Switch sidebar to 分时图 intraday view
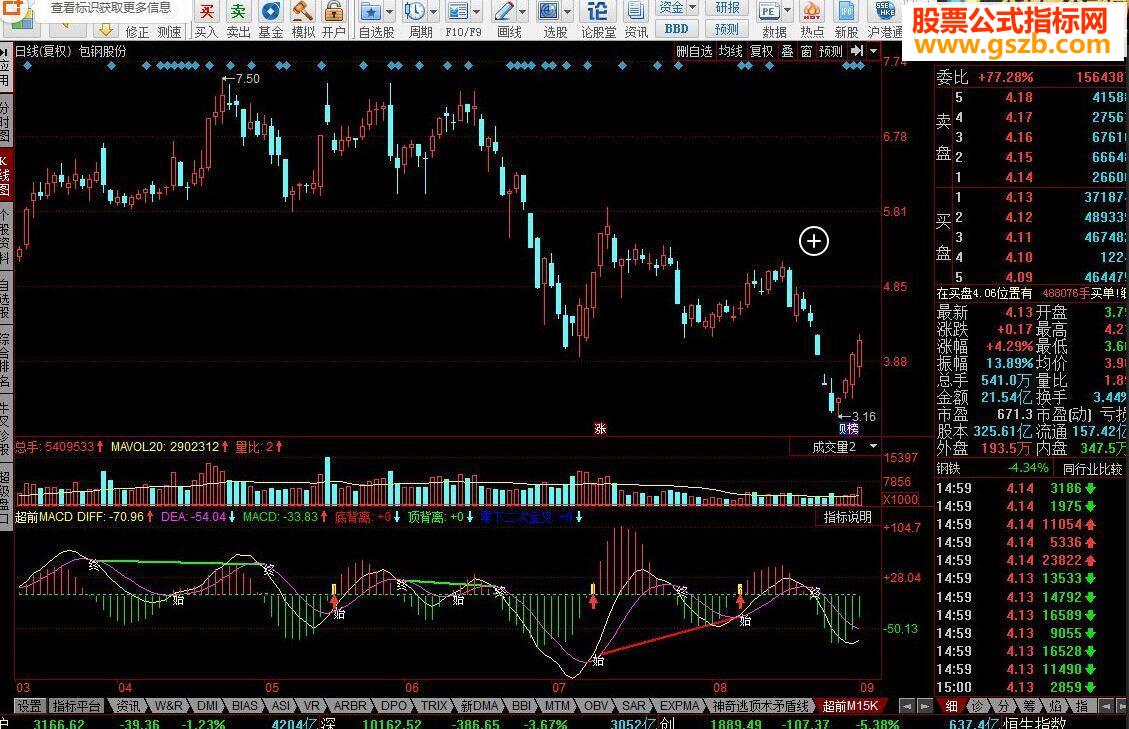The width and height of the screenshot is (1129, 729). pos(5,122)
